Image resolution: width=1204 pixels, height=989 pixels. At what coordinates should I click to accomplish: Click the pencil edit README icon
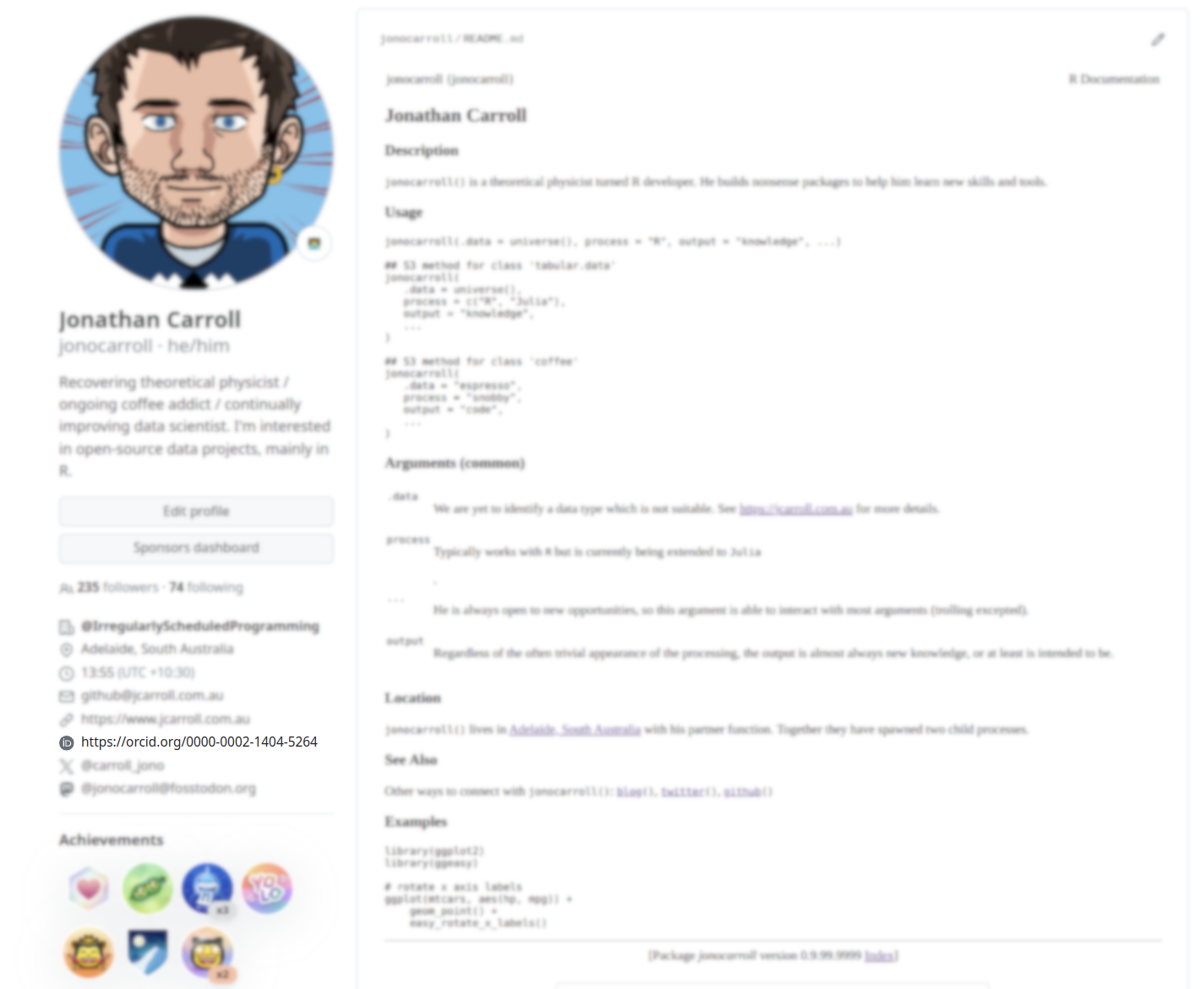(x=1158, y=39)
